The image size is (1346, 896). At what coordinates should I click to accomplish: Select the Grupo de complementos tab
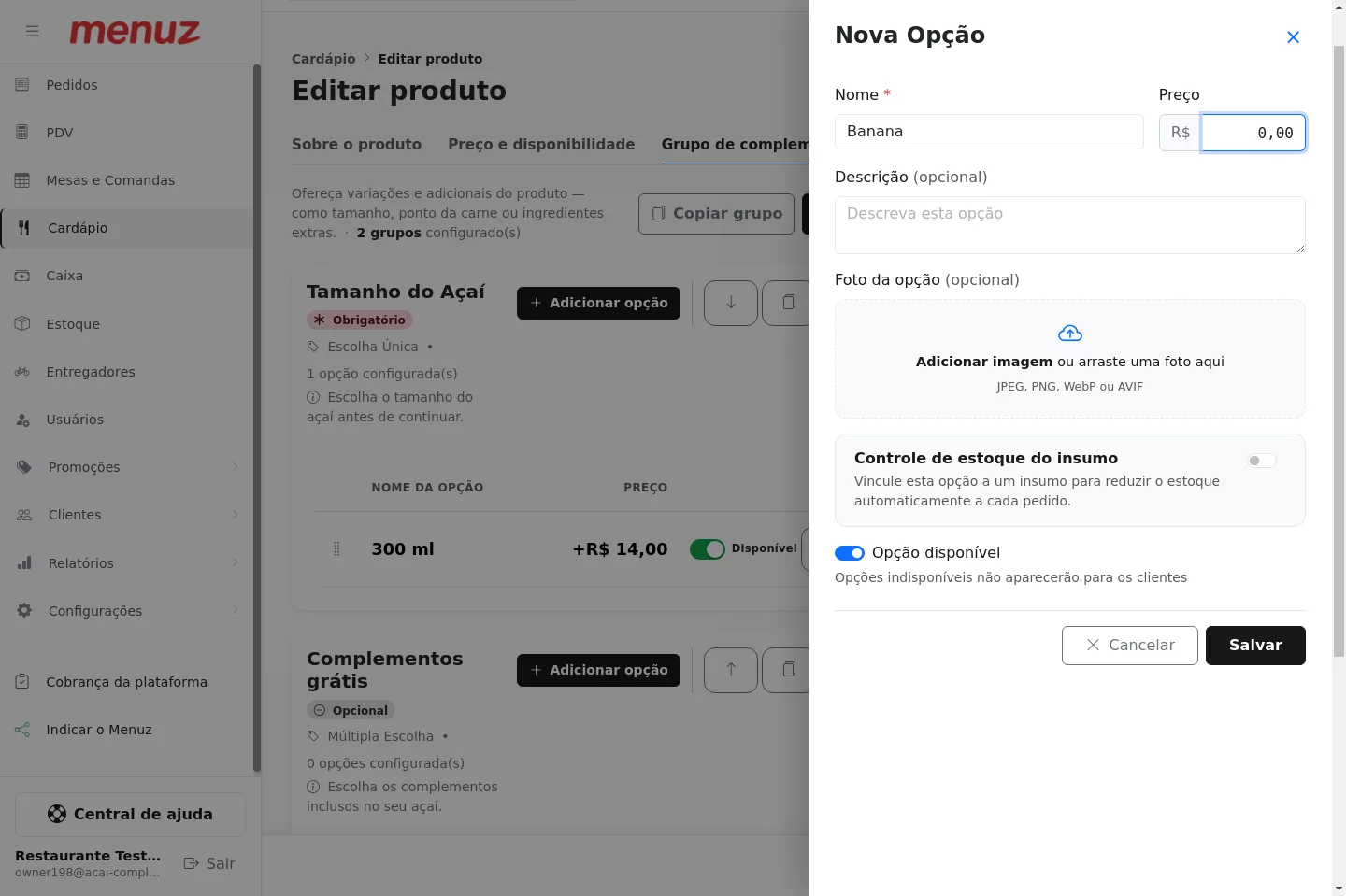click(735, 145)
